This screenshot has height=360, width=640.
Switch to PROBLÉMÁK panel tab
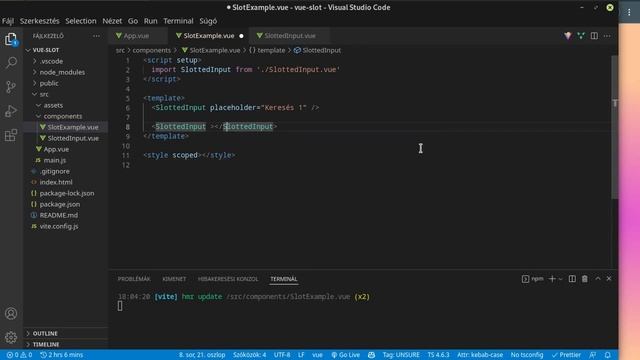(134, 279)
